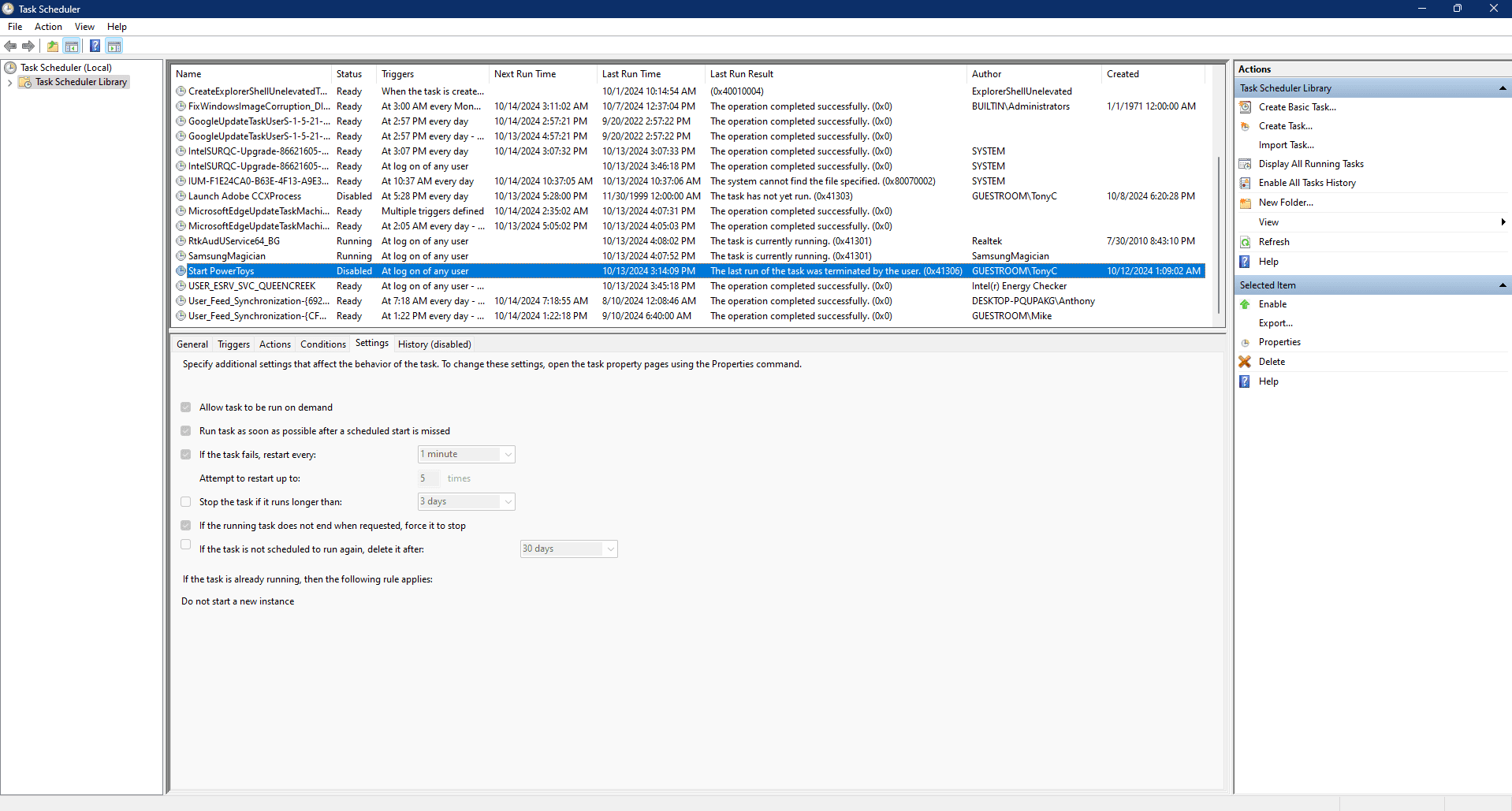Click the Import Task... action
The image size is (1512, 811).
click(x=1287, y=145)
